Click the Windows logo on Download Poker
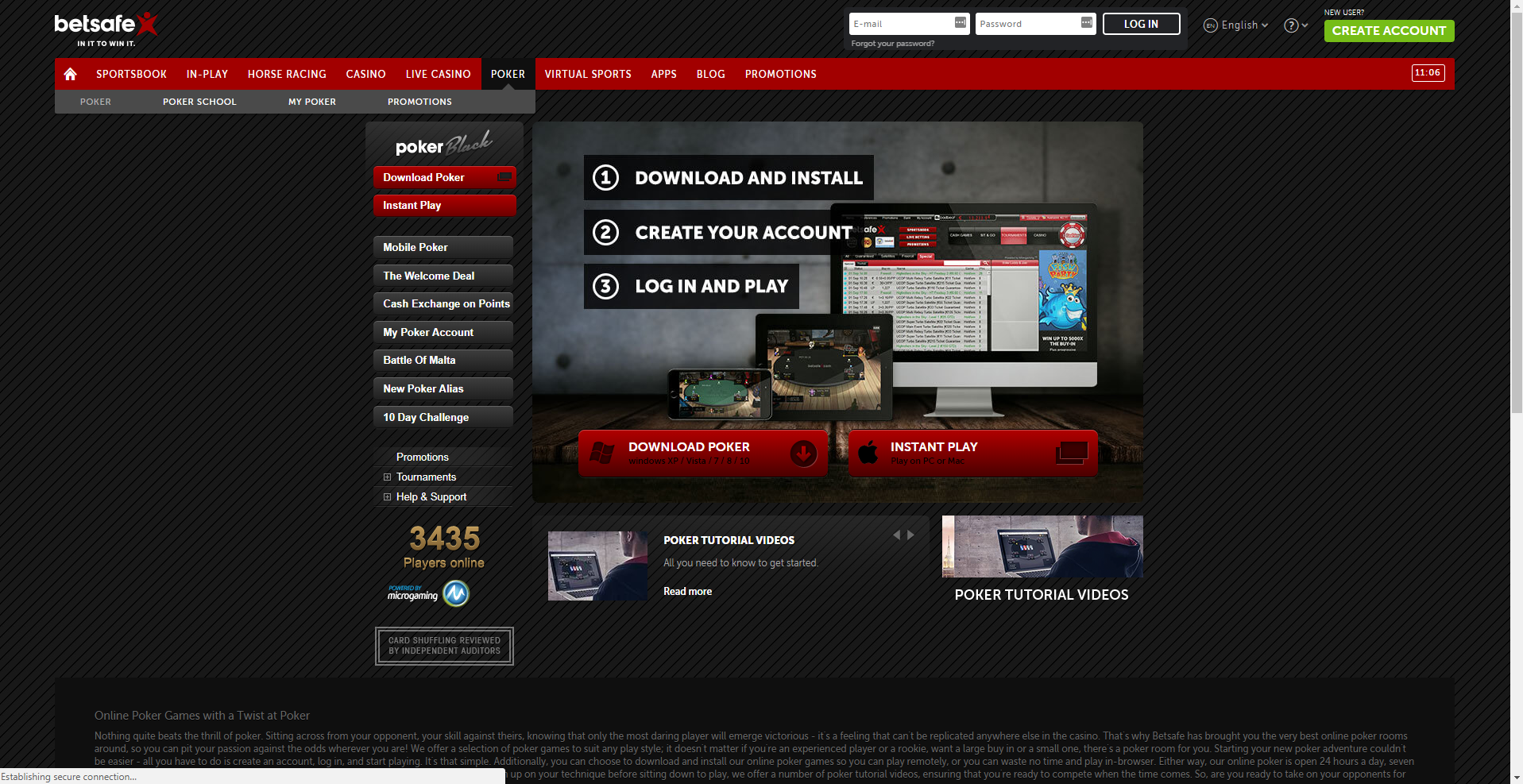The image size is (1523, 784). pyautogui.click(x=601, y=454)
